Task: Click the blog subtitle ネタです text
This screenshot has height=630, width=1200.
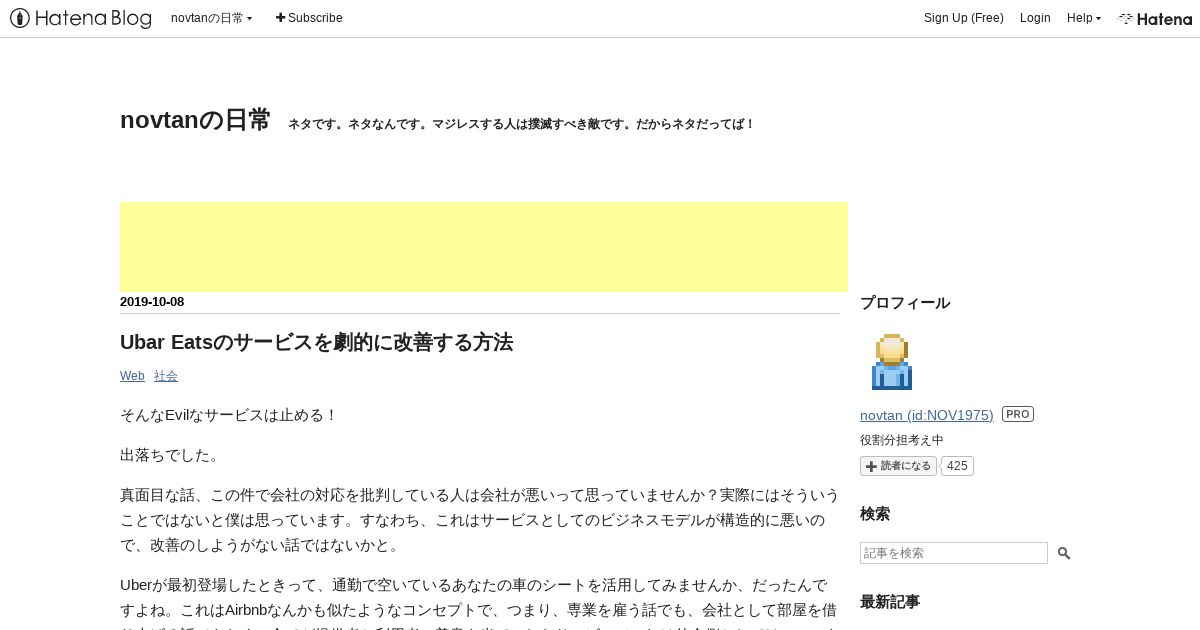Action: pos(521,124)
